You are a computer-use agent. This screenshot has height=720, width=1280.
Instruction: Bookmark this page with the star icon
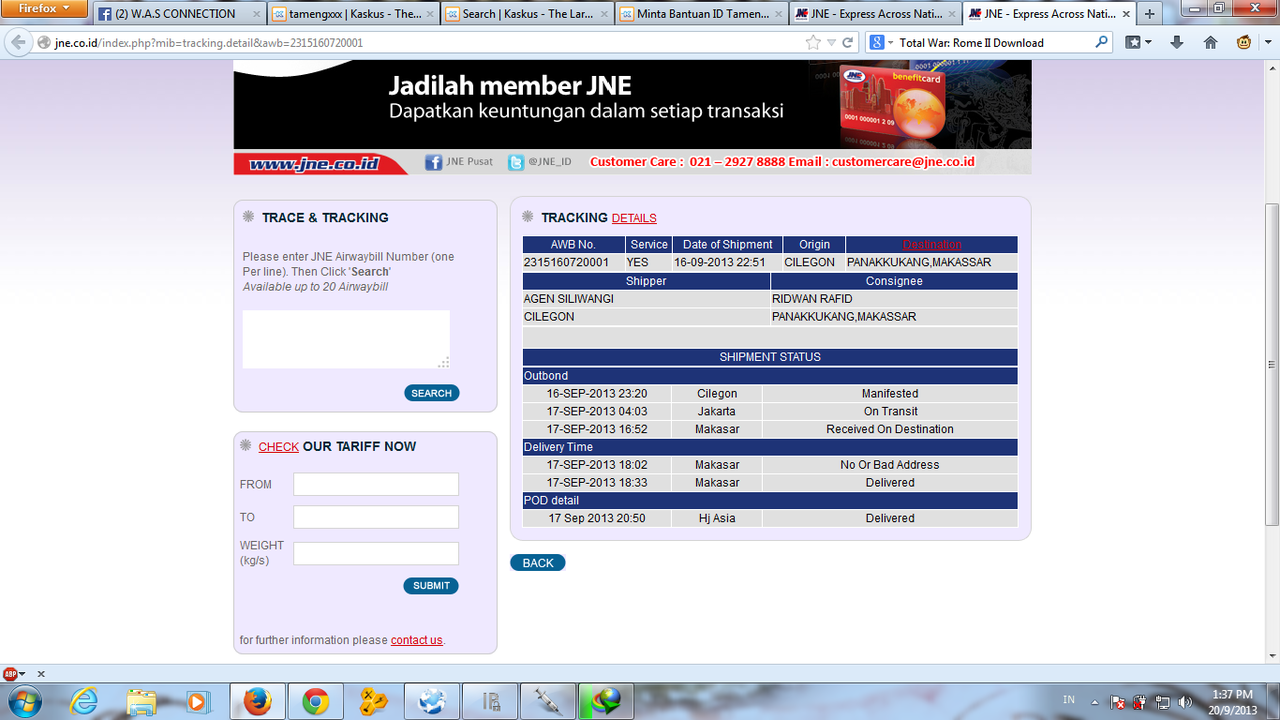[x=813, y=43]
